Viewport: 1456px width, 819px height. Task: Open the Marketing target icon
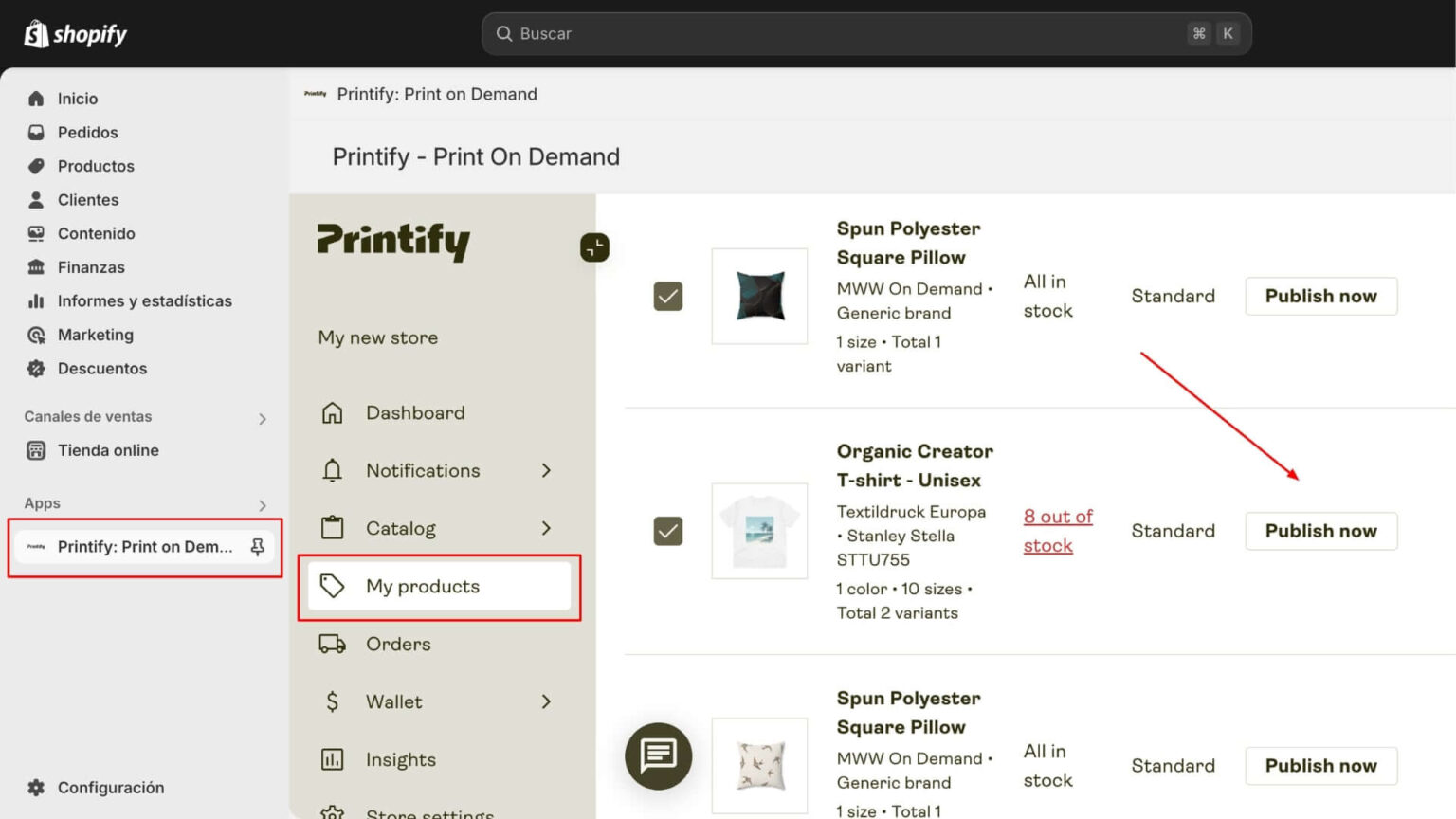(x=36, y=335)
